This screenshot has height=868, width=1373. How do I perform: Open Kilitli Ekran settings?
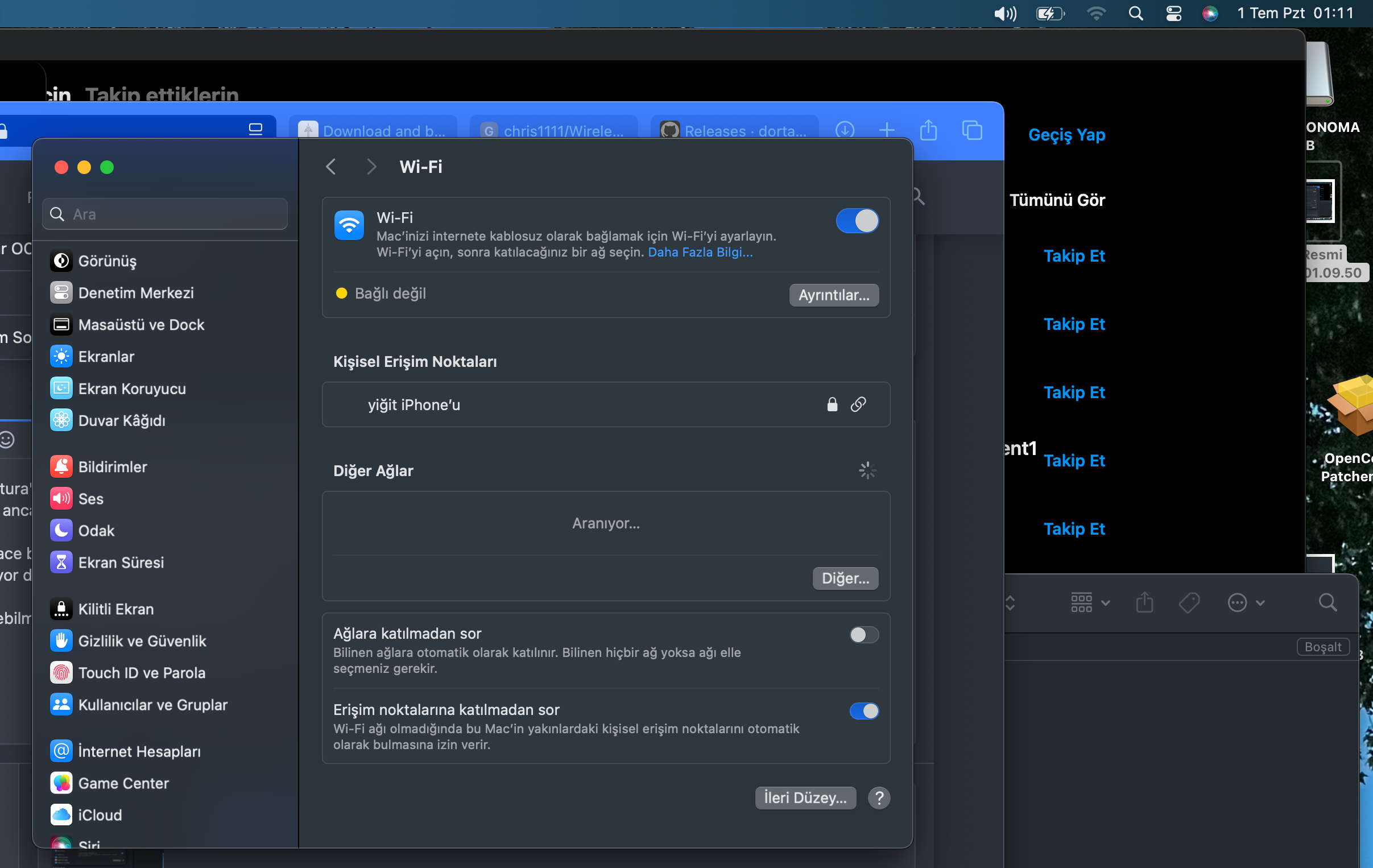pos(116,609)
